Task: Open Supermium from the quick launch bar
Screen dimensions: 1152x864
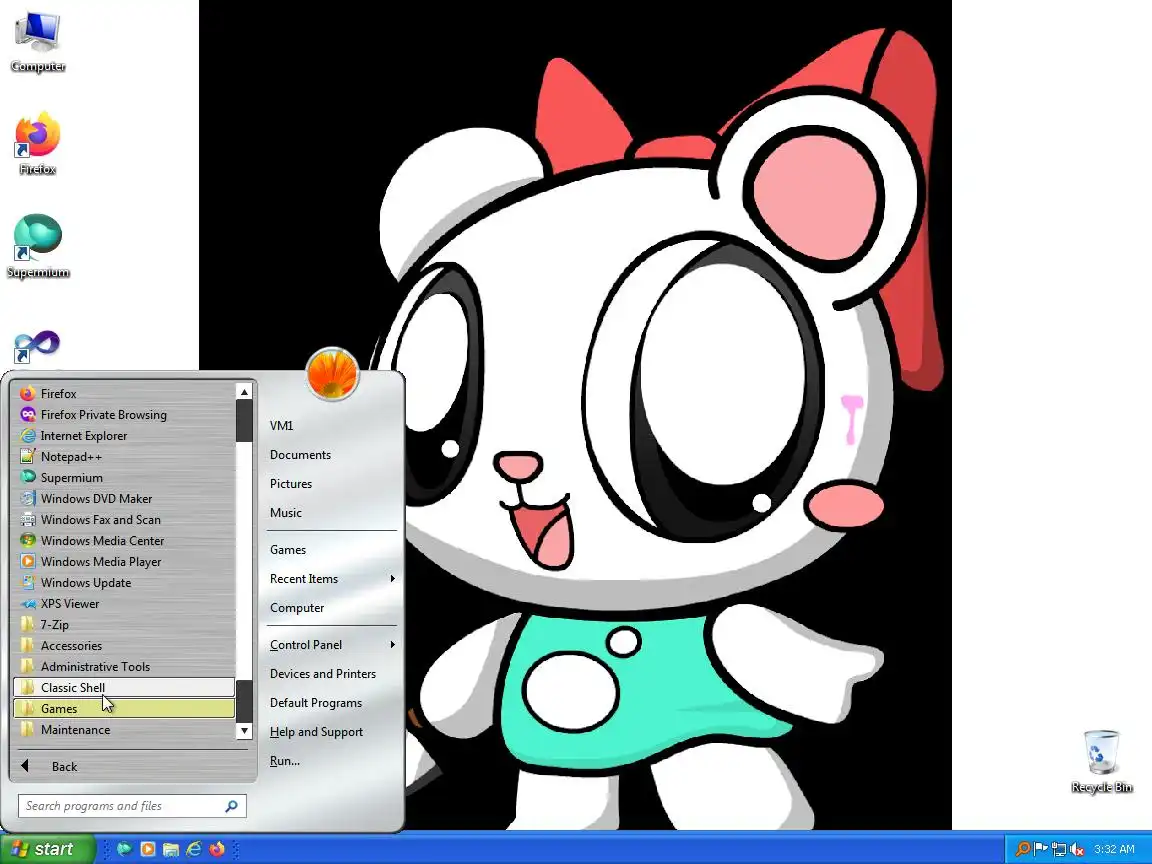Action: point(124,849)
